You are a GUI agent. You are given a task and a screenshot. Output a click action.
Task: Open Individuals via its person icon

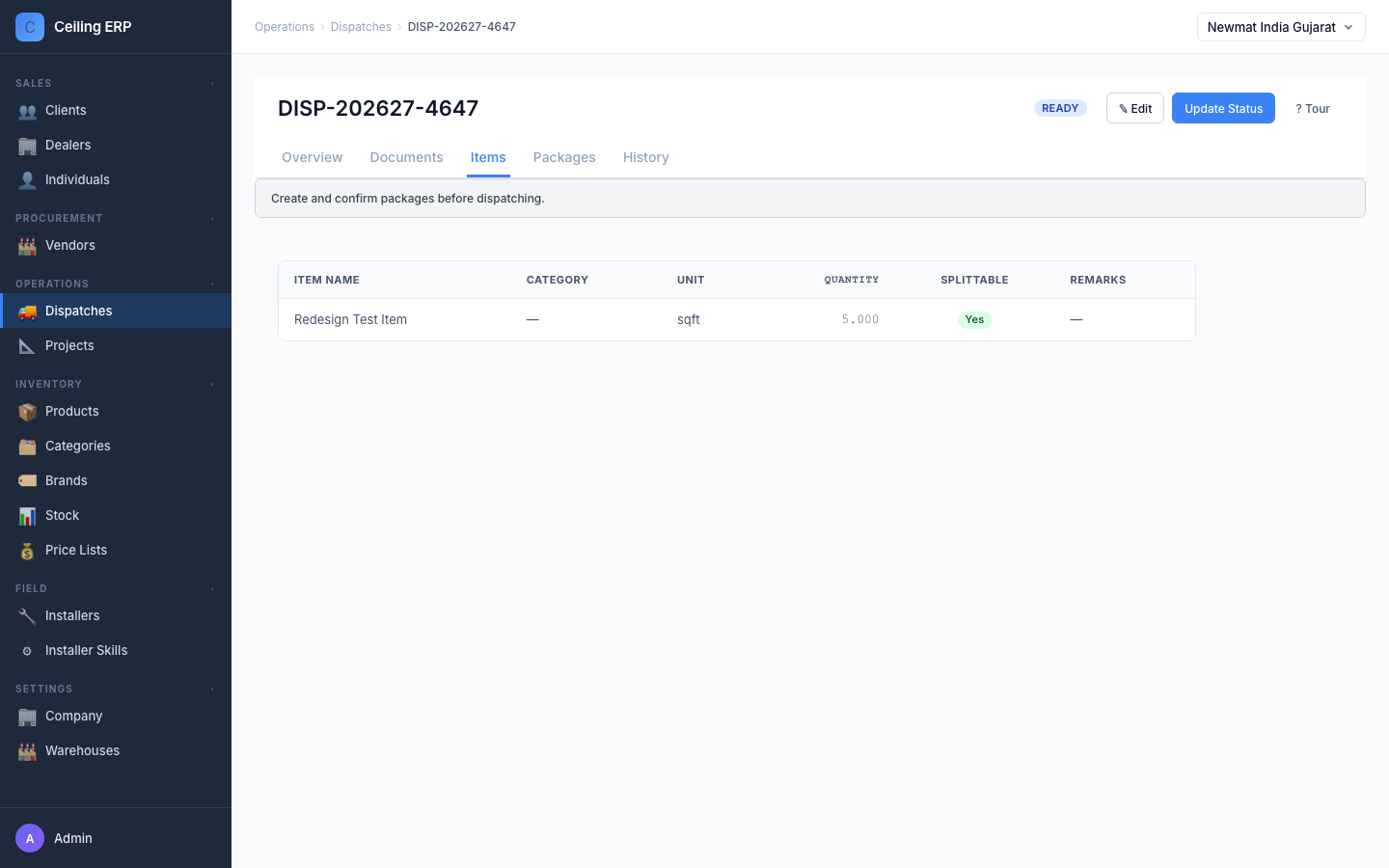pos(27,180)
